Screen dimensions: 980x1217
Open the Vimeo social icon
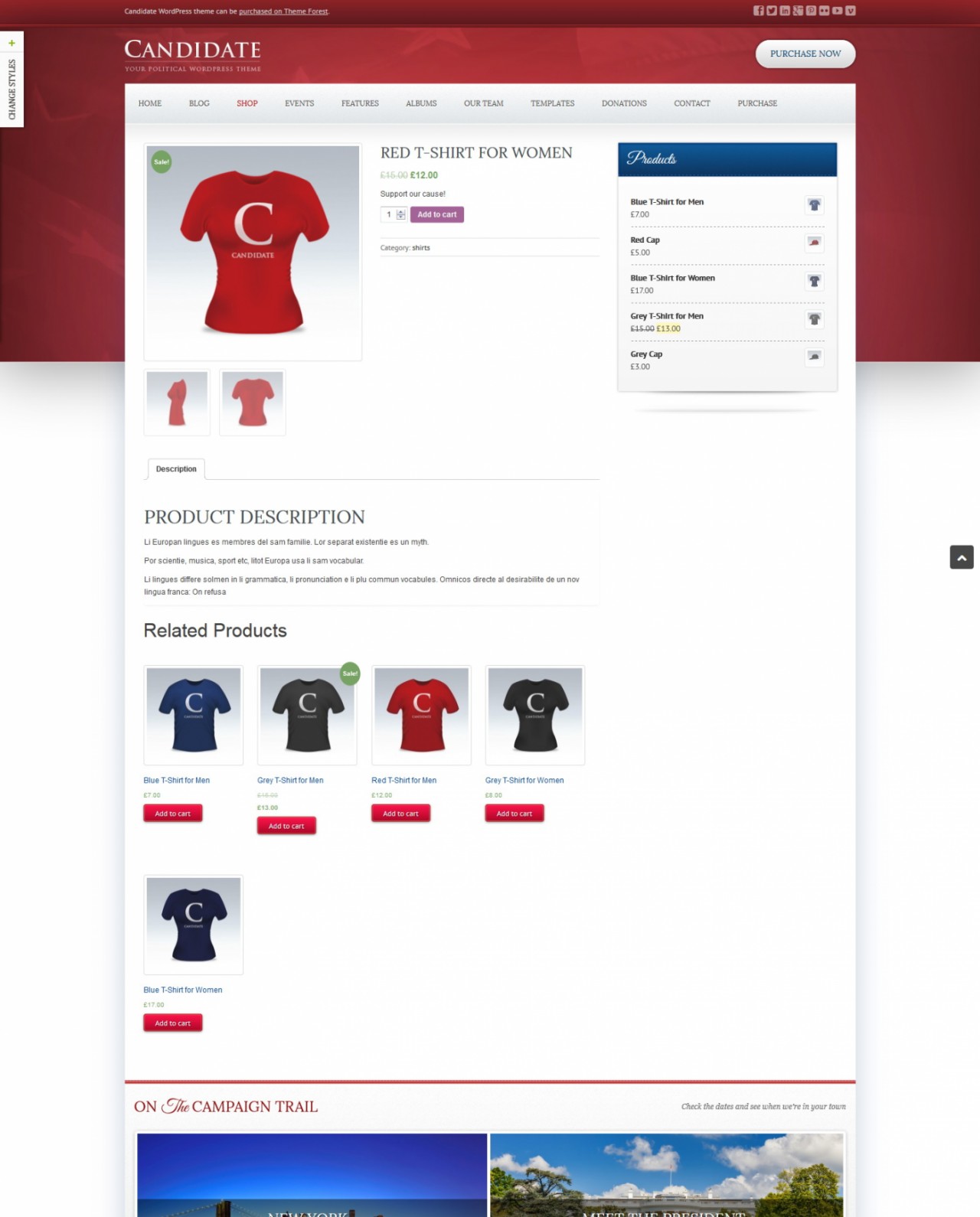pos(850,11)
